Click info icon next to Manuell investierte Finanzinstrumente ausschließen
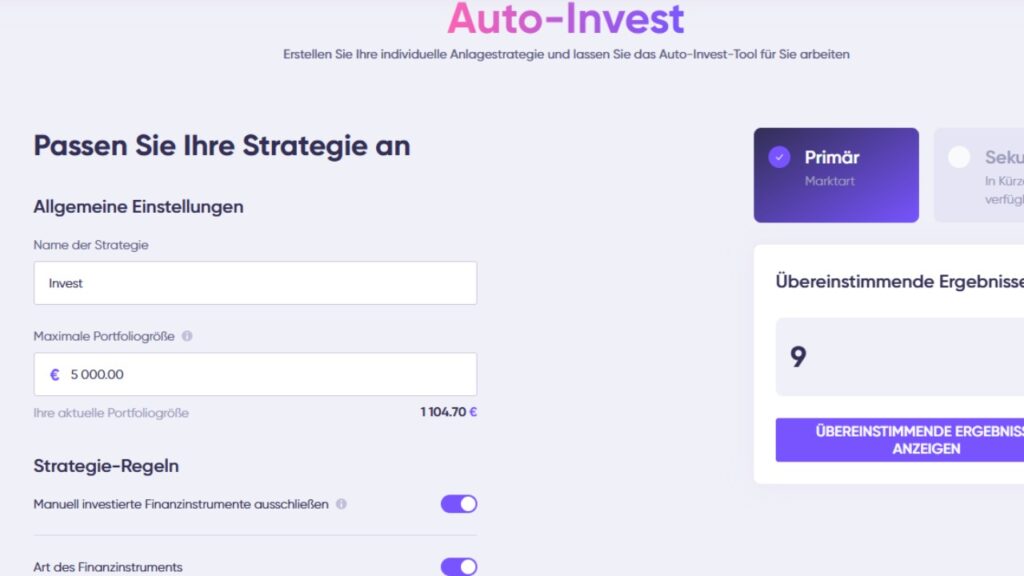Image resolution: width=1024 pixels, height=576 pixels. (341, 504)
